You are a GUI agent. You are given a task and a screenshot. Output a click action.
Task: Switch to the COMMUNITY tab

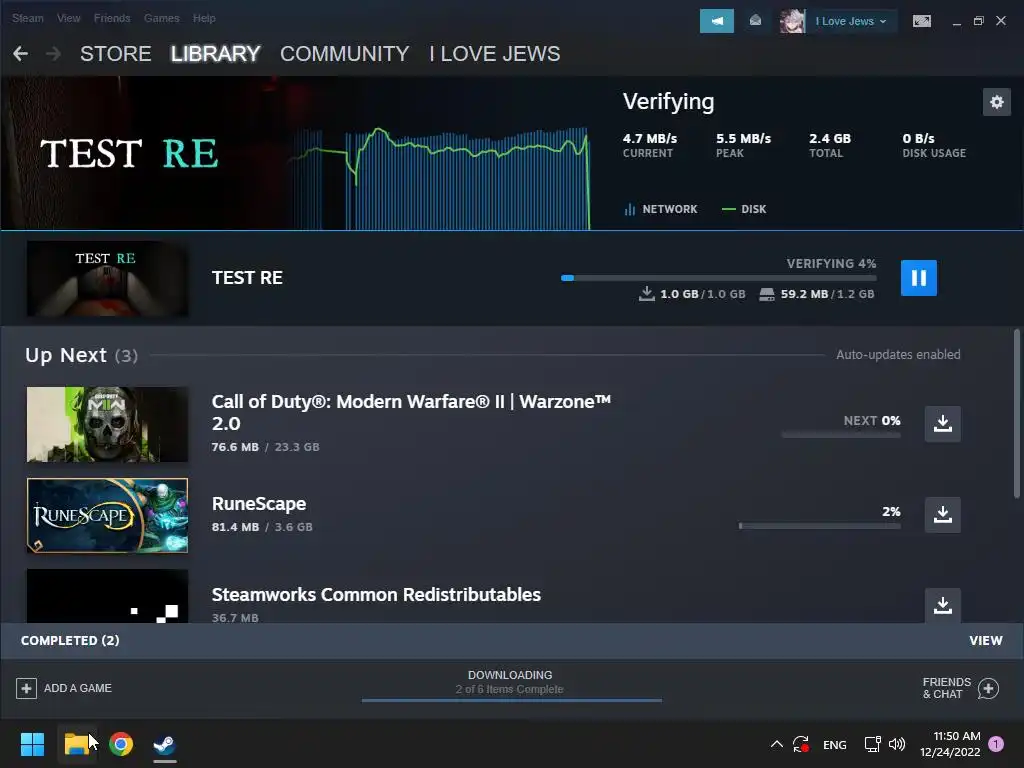click(345, 54)
